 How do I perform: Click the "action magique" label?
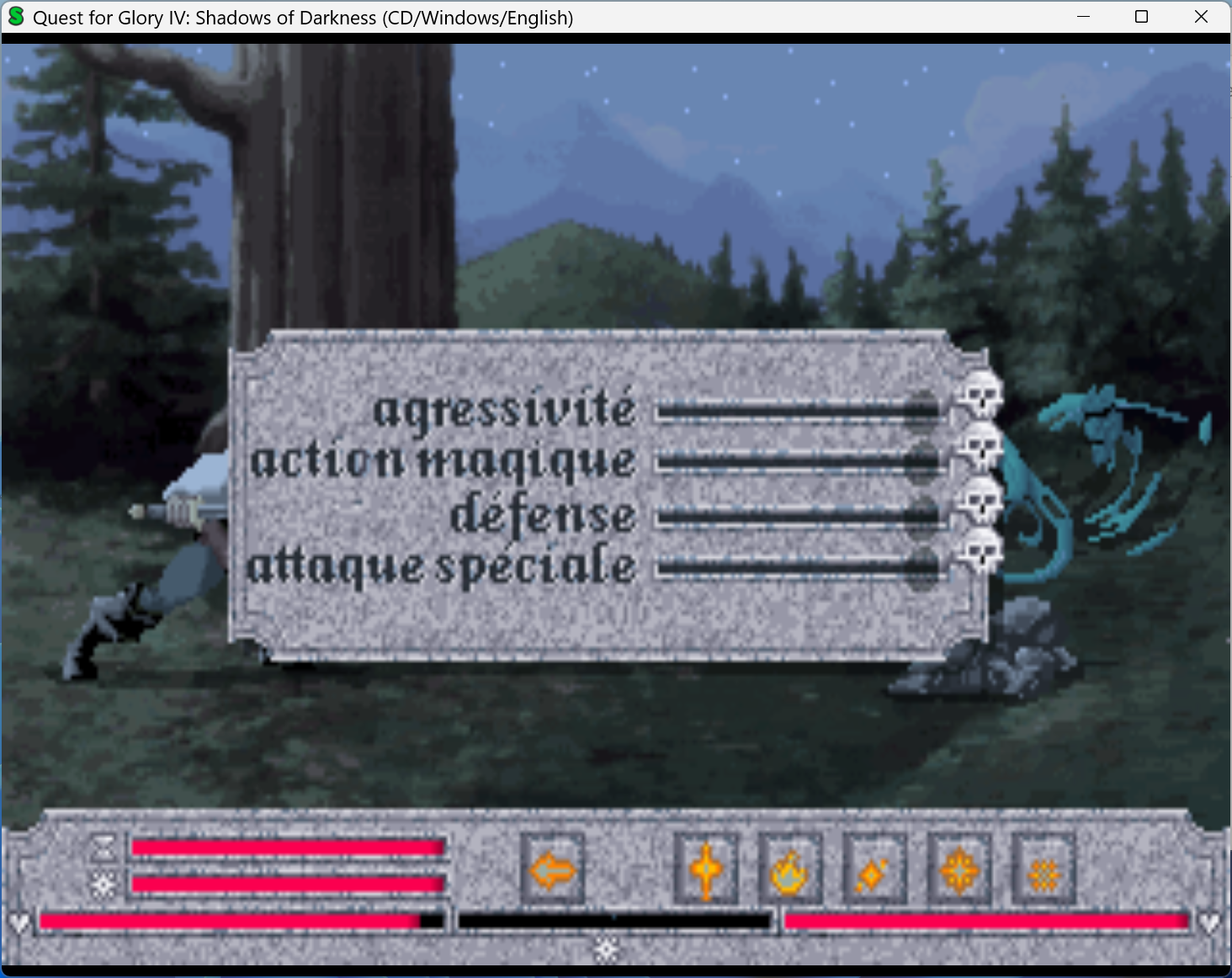tap(443, 462)
